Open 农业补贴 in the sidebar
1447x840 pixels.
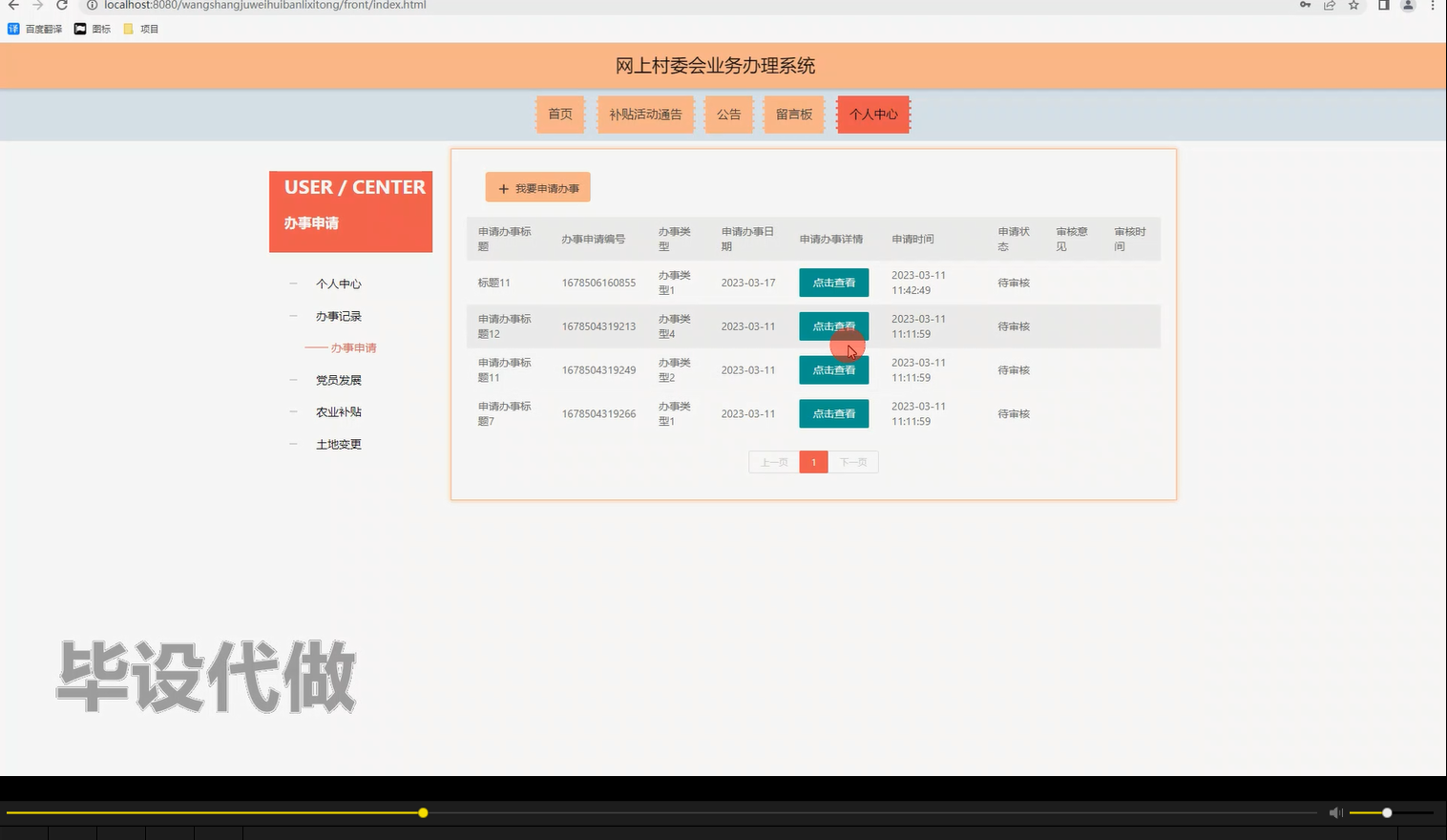(339, 412)
